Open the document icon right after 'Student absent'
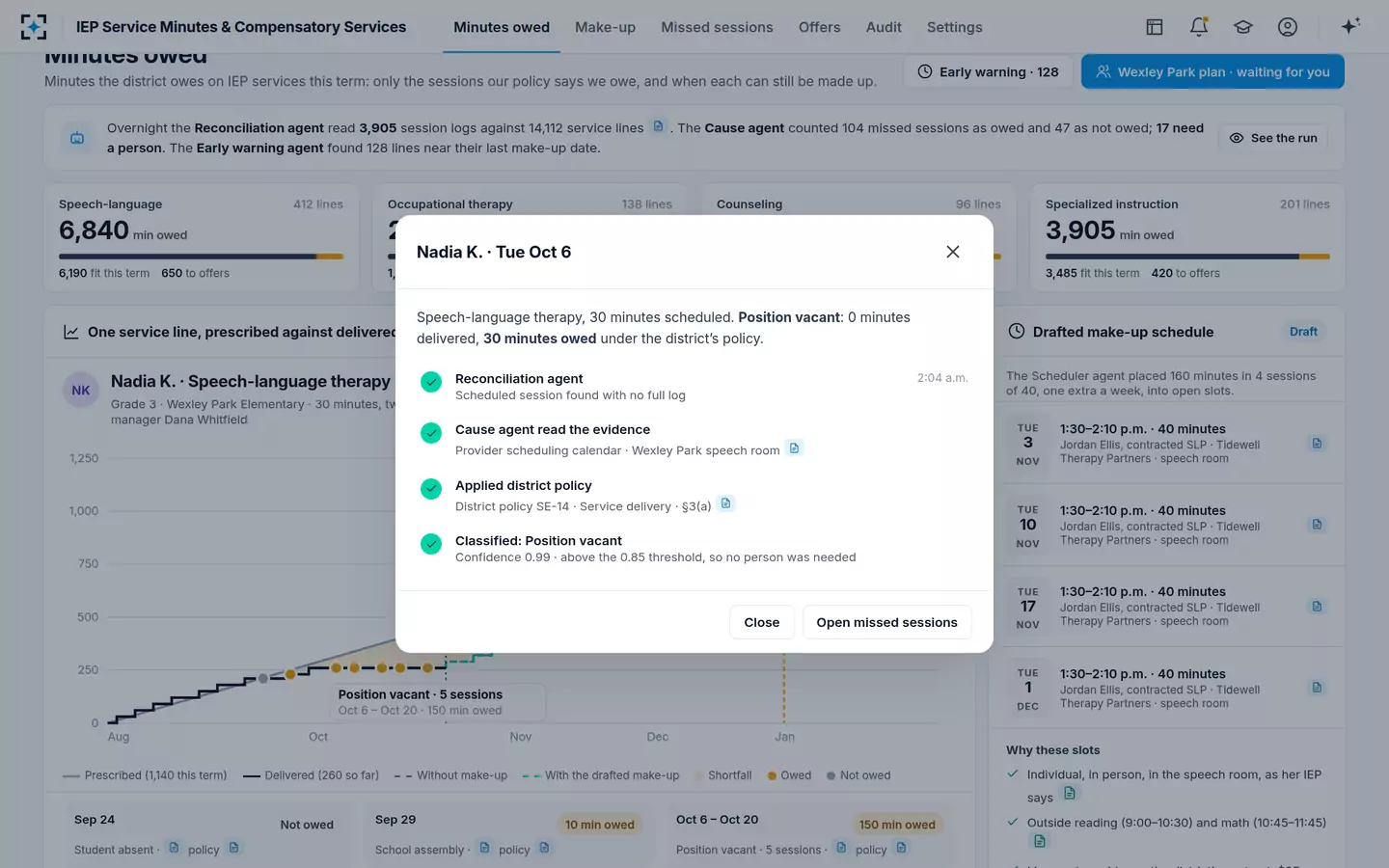The height and width of the screenshot is (868, 1389). (174, 848)
